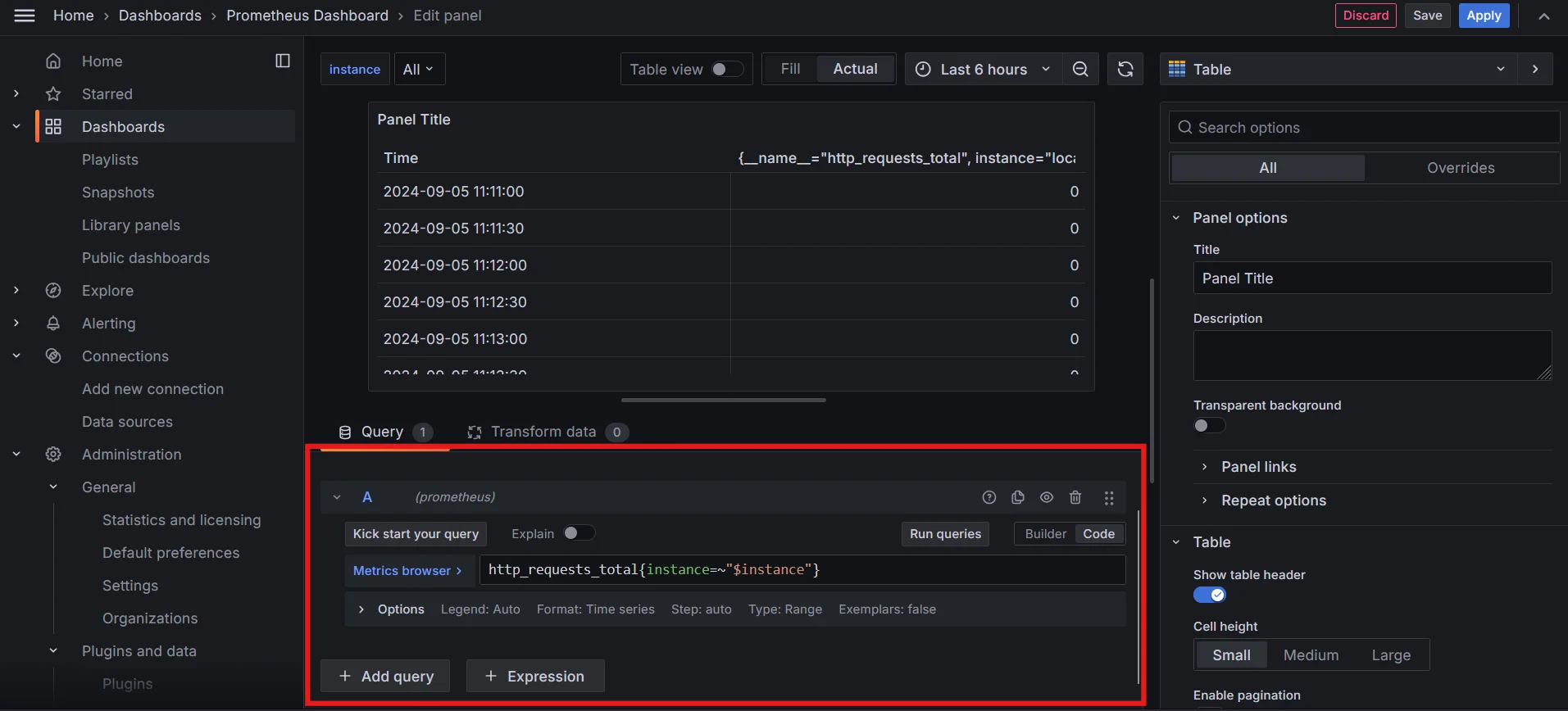The image size is (1568, 711).
Task: Open Data sources in sidebar
Action: [x=127, y=422]
